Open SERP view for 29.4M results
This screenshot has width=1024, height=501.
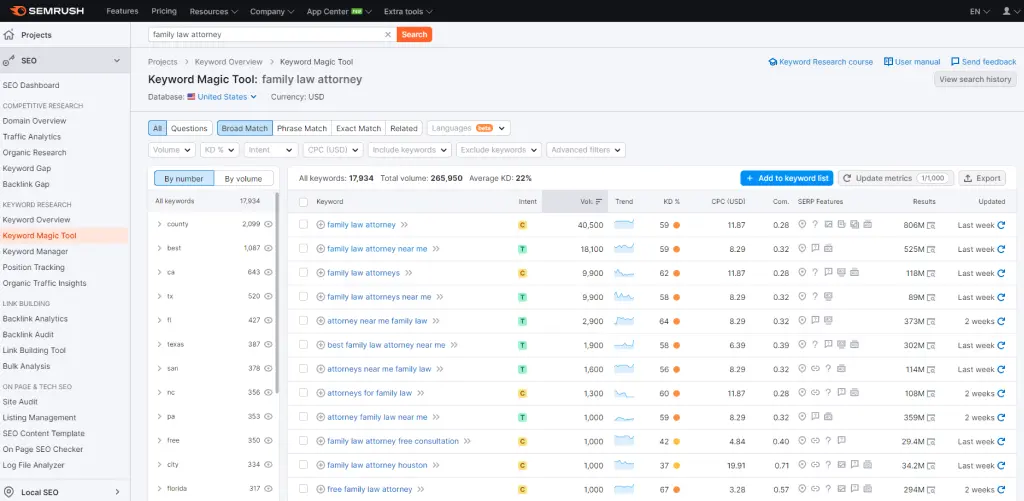pos(931,442)
